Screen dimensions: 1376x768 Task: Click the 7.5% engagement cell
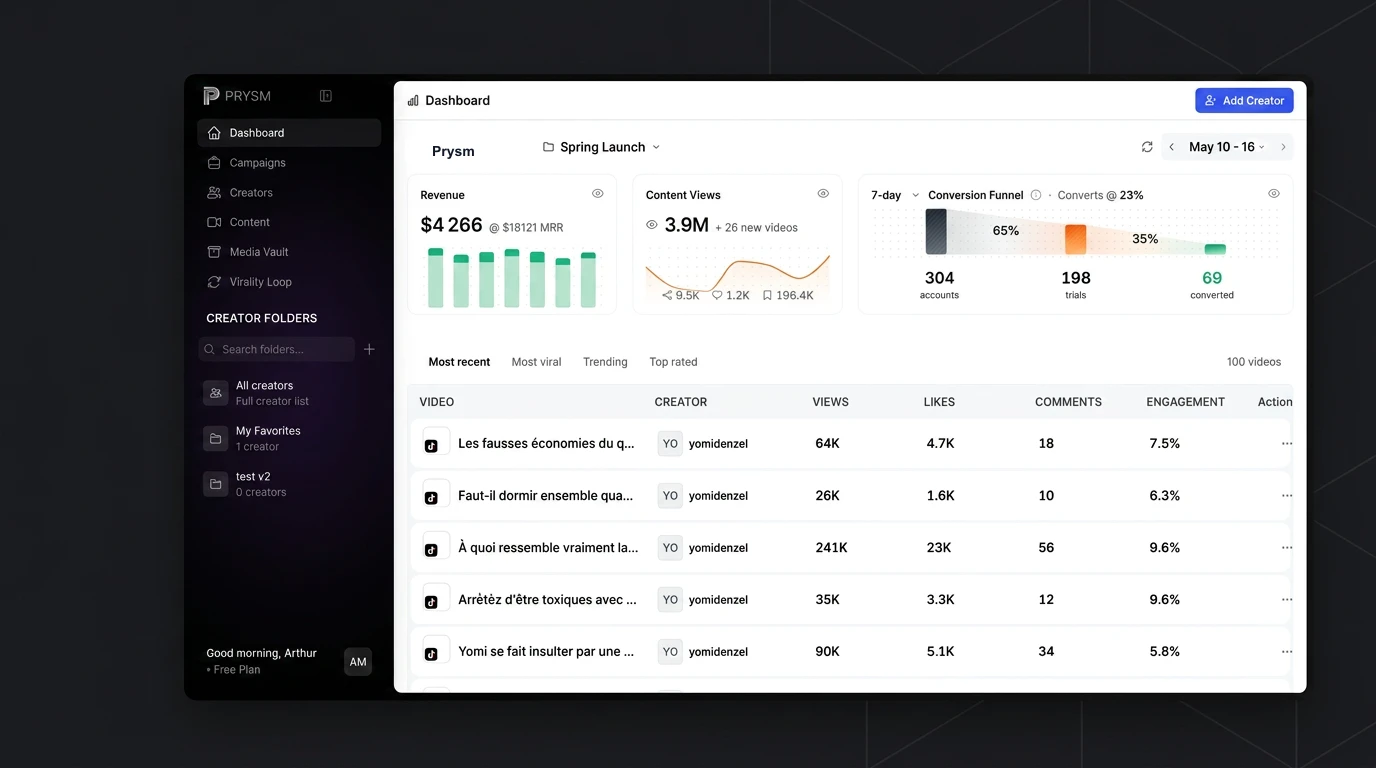click(1165, 444)
